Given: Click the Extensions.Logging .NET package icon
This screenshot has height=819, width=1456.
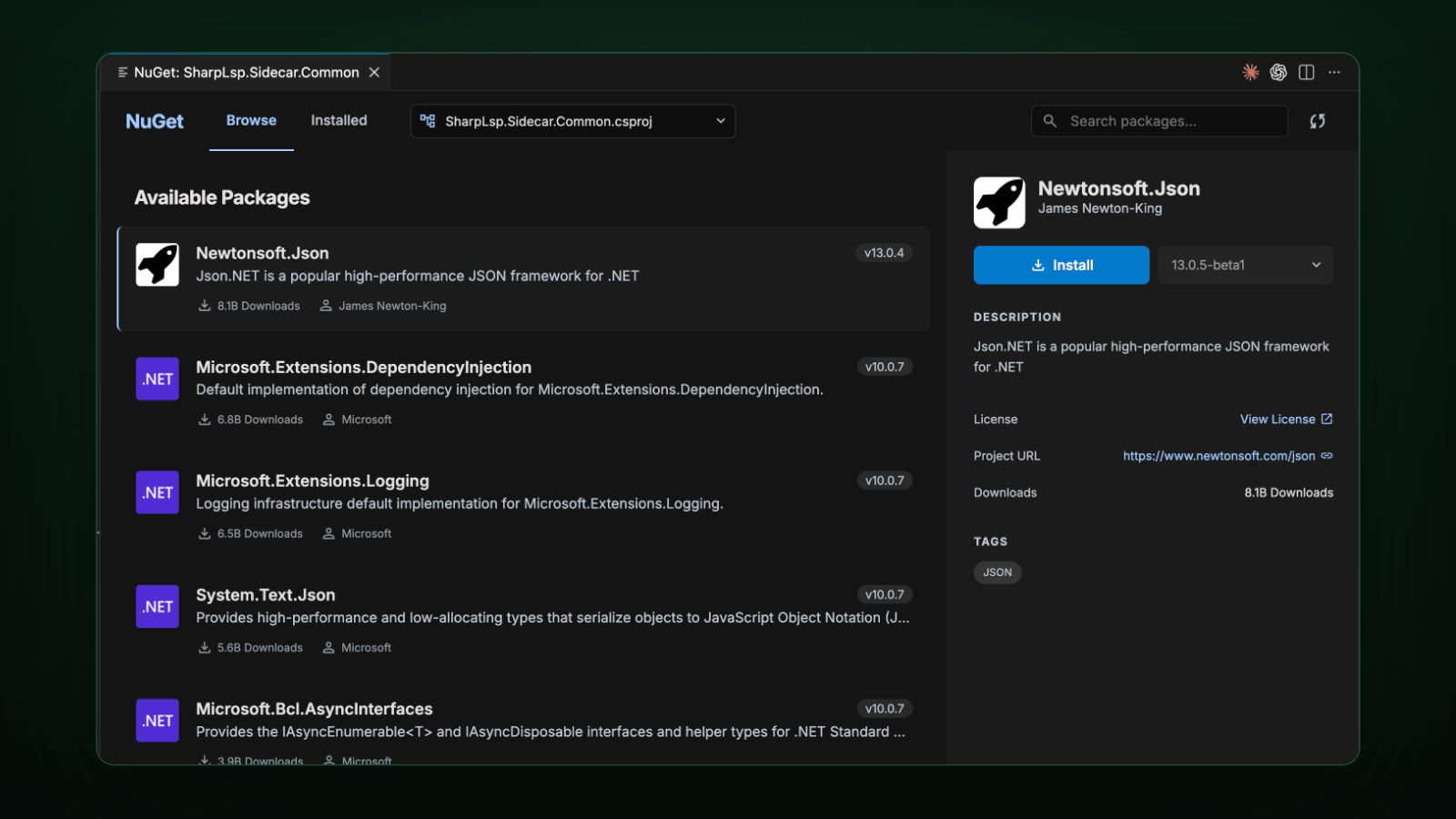Looking at the screenshot, I should 157,492.
